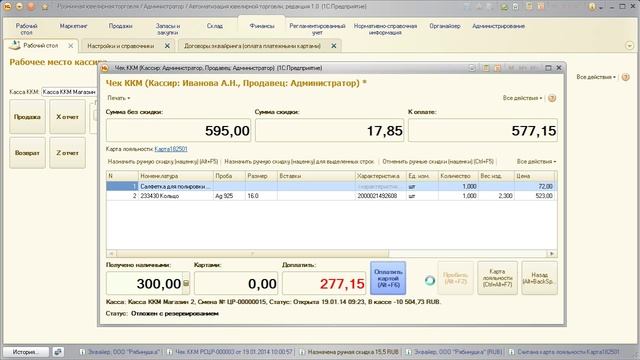Open the Финансы section

click(x=262, y=26)
